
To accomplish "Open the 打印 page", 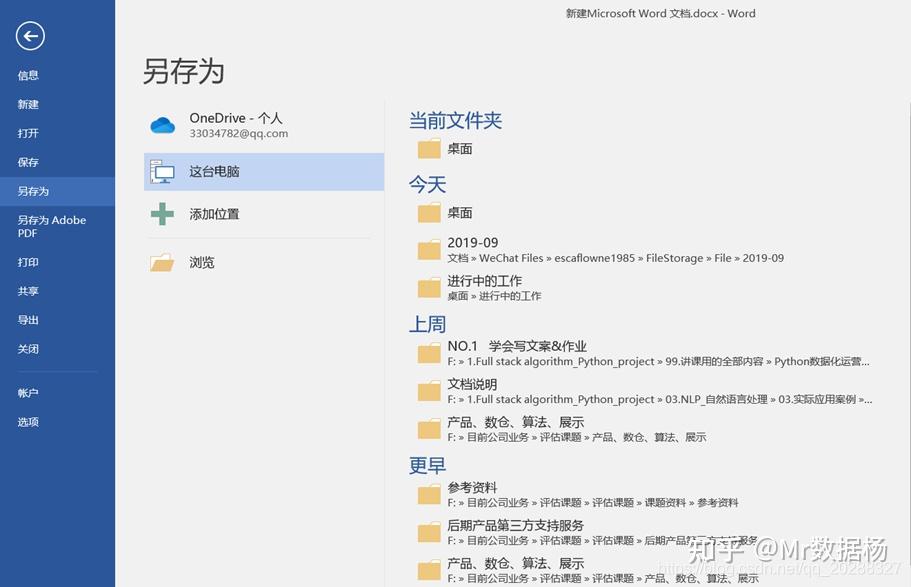I will coord(28,262).
